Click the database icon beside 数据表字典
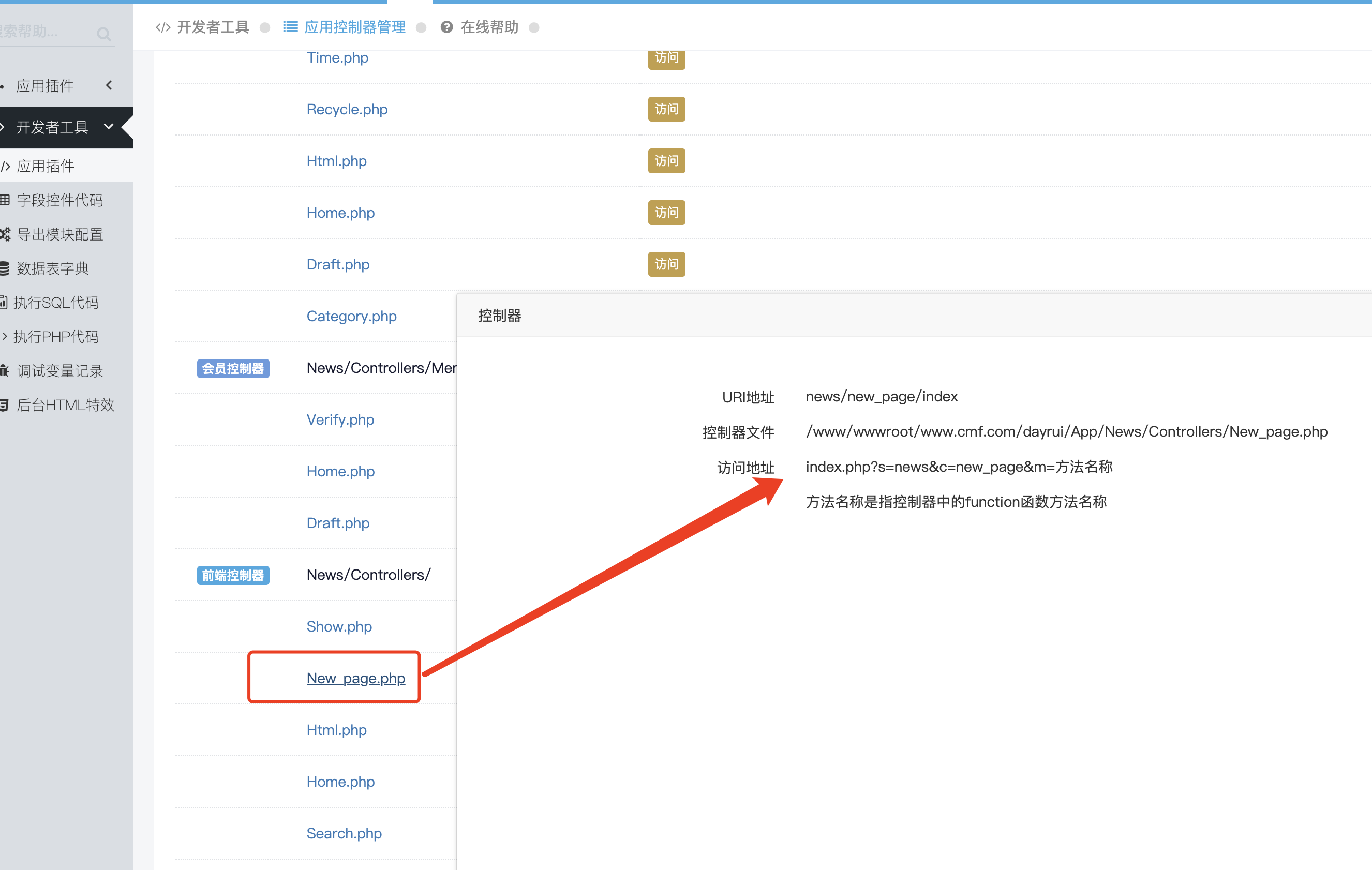Image resolution: width=1372 pixels, height=870 pixels. pos(5,268)
